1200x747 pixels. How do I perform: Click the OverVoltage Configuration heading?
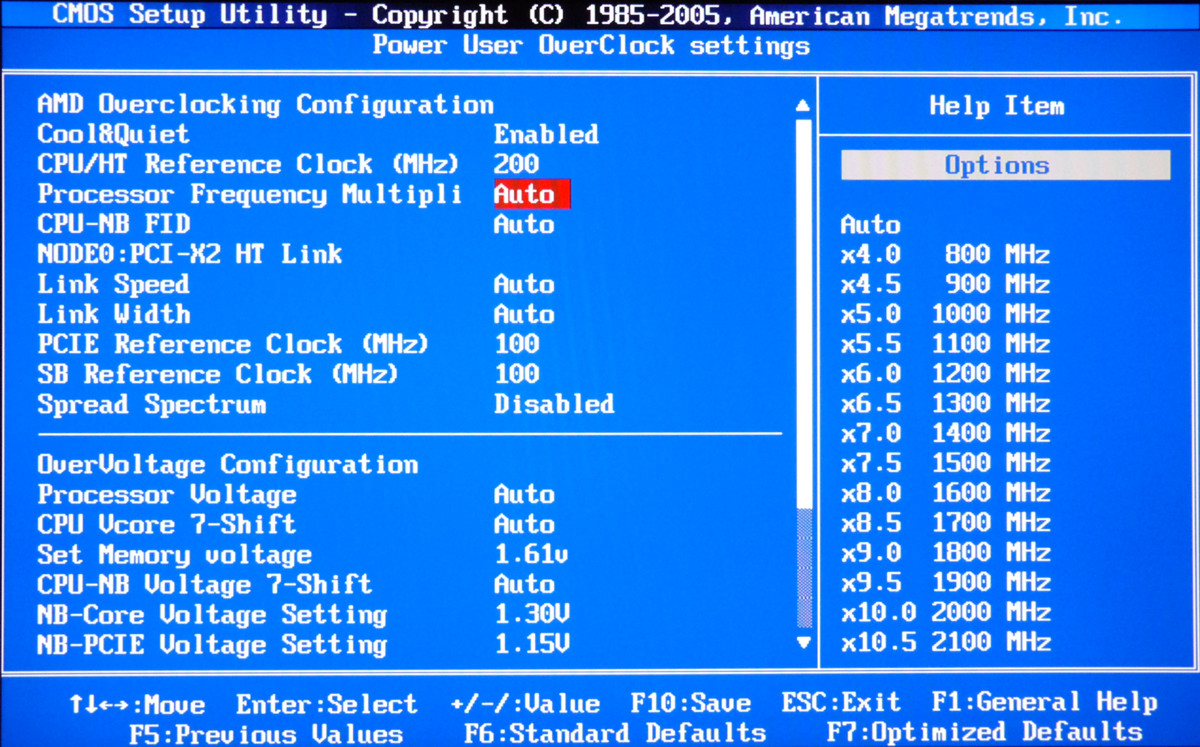[227, 465]
